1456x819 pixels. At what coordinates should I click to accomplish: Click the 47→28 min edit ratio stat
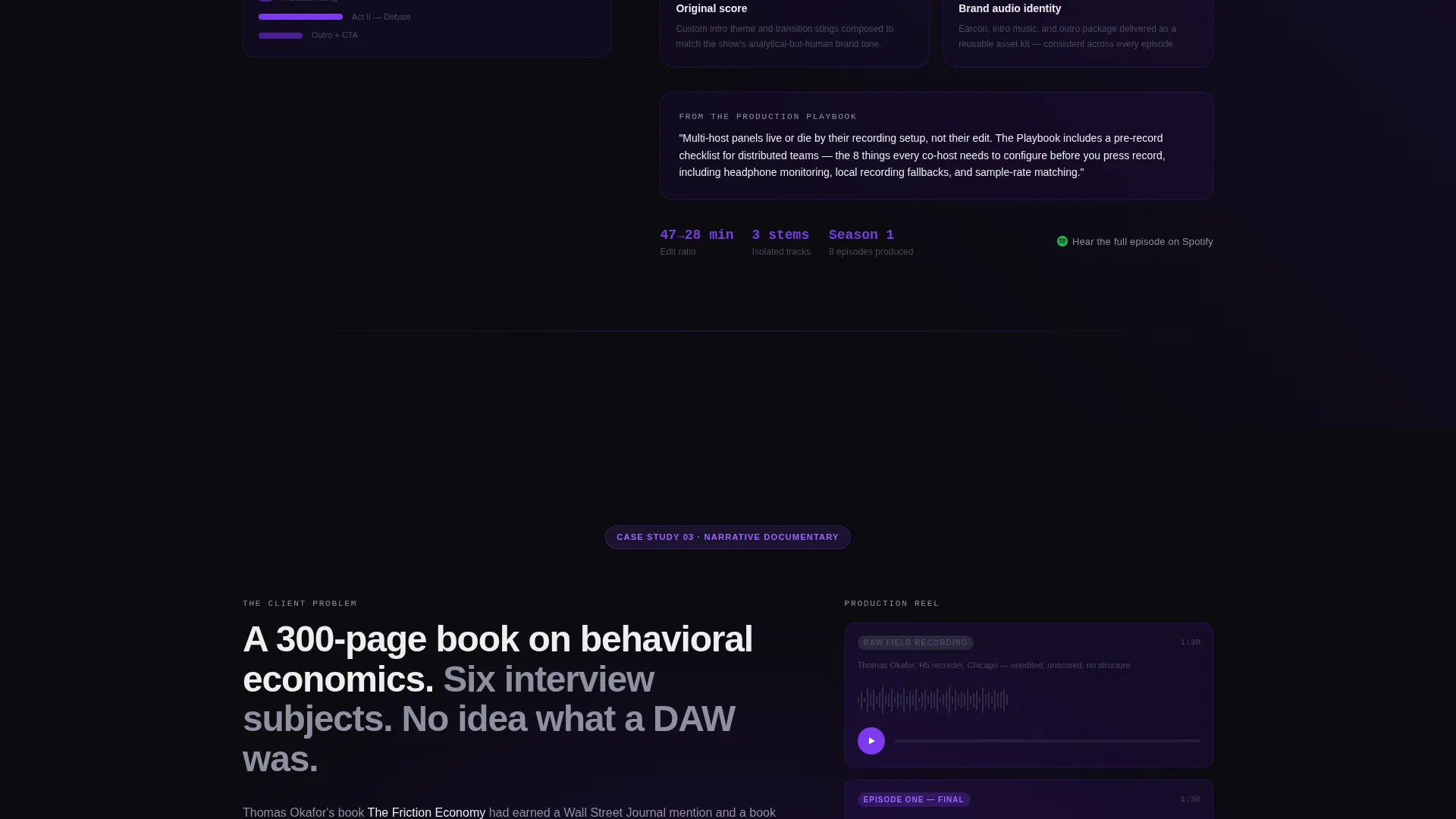[696, 243]
